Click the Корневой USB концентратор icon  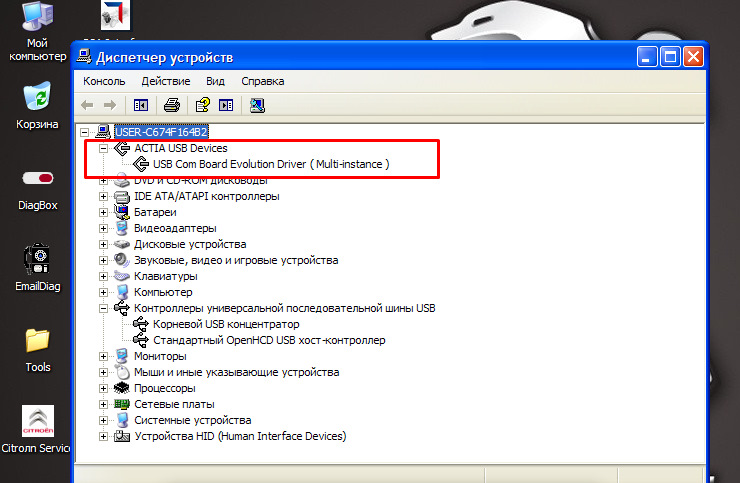141,324
